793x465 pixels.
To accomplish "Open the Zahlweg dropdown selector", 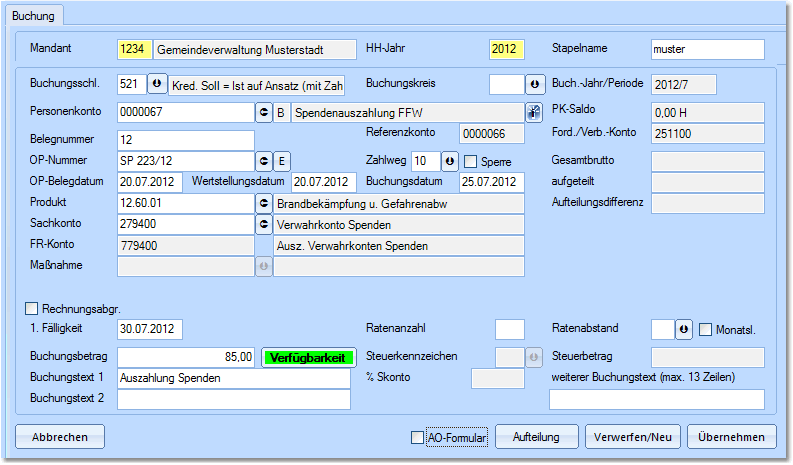I will [x=450, y=160].
